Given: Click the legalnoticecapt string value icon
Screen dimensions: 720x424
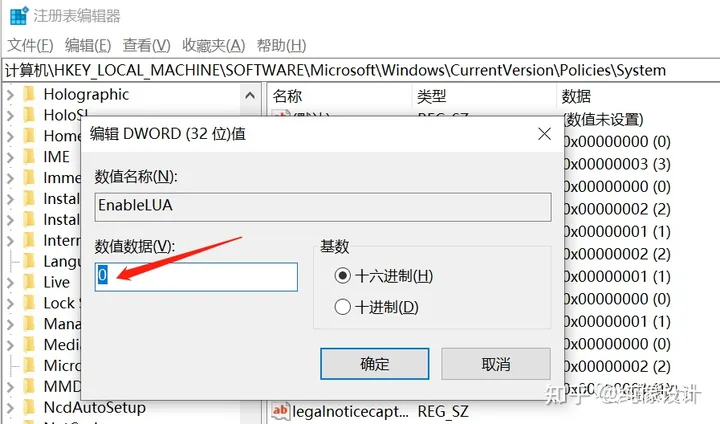Looking at the screenshot, I should coord(280,411).
